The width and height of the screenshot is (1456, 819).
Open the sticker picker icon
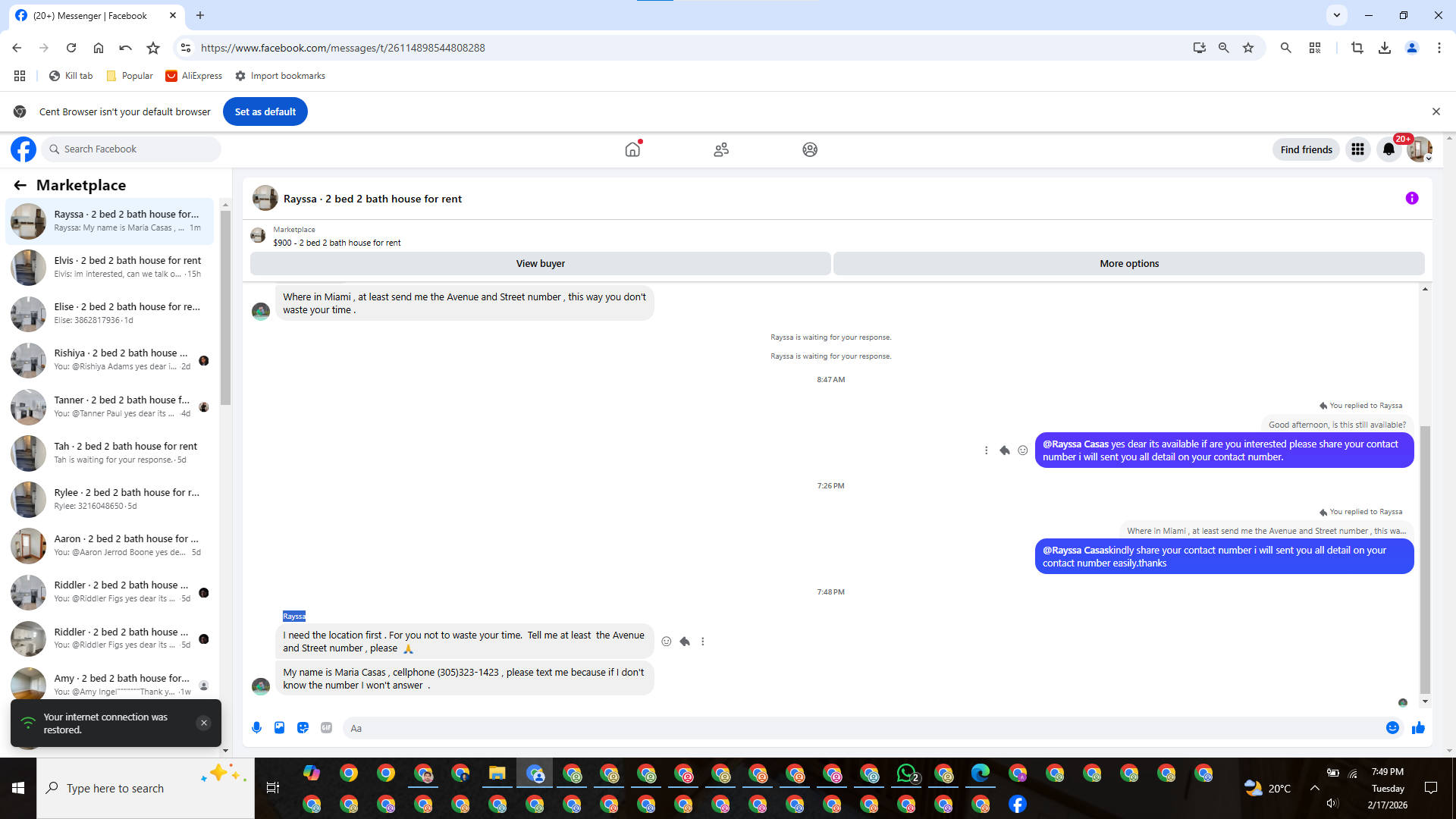coord(303,728)
